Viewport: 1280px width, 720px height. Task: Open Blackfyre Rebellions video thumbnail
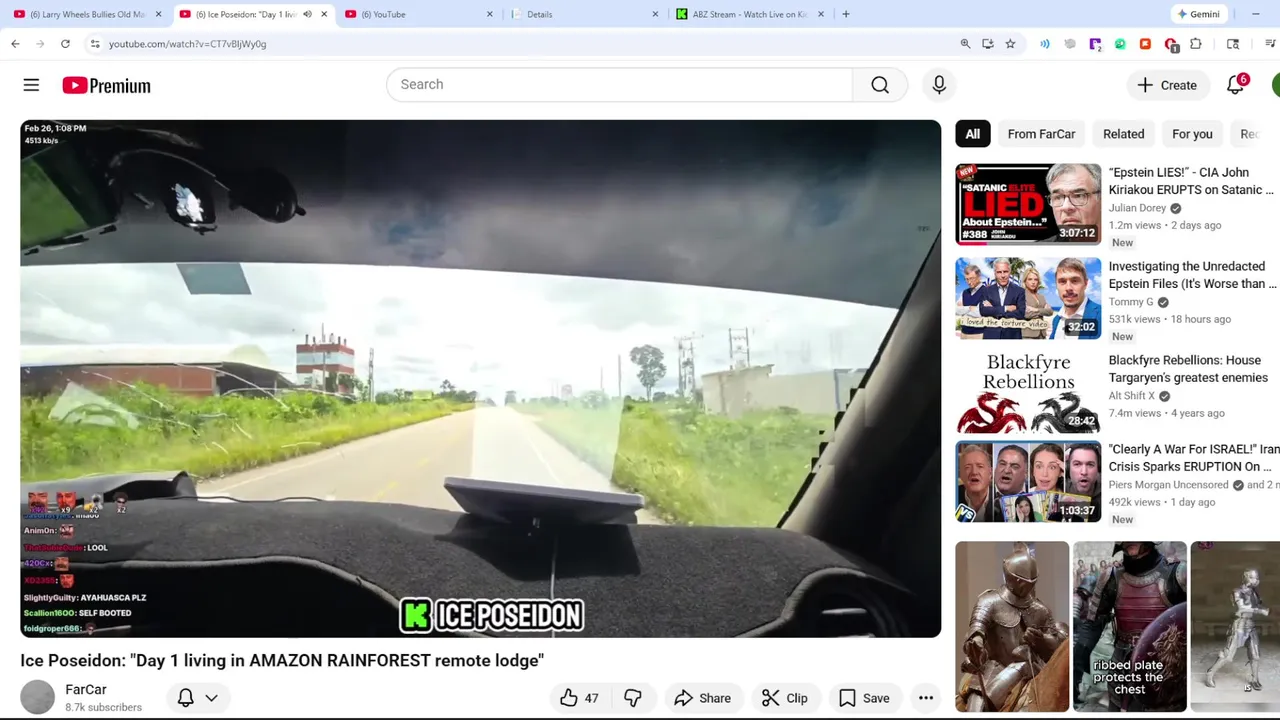tap(1028, 392)
